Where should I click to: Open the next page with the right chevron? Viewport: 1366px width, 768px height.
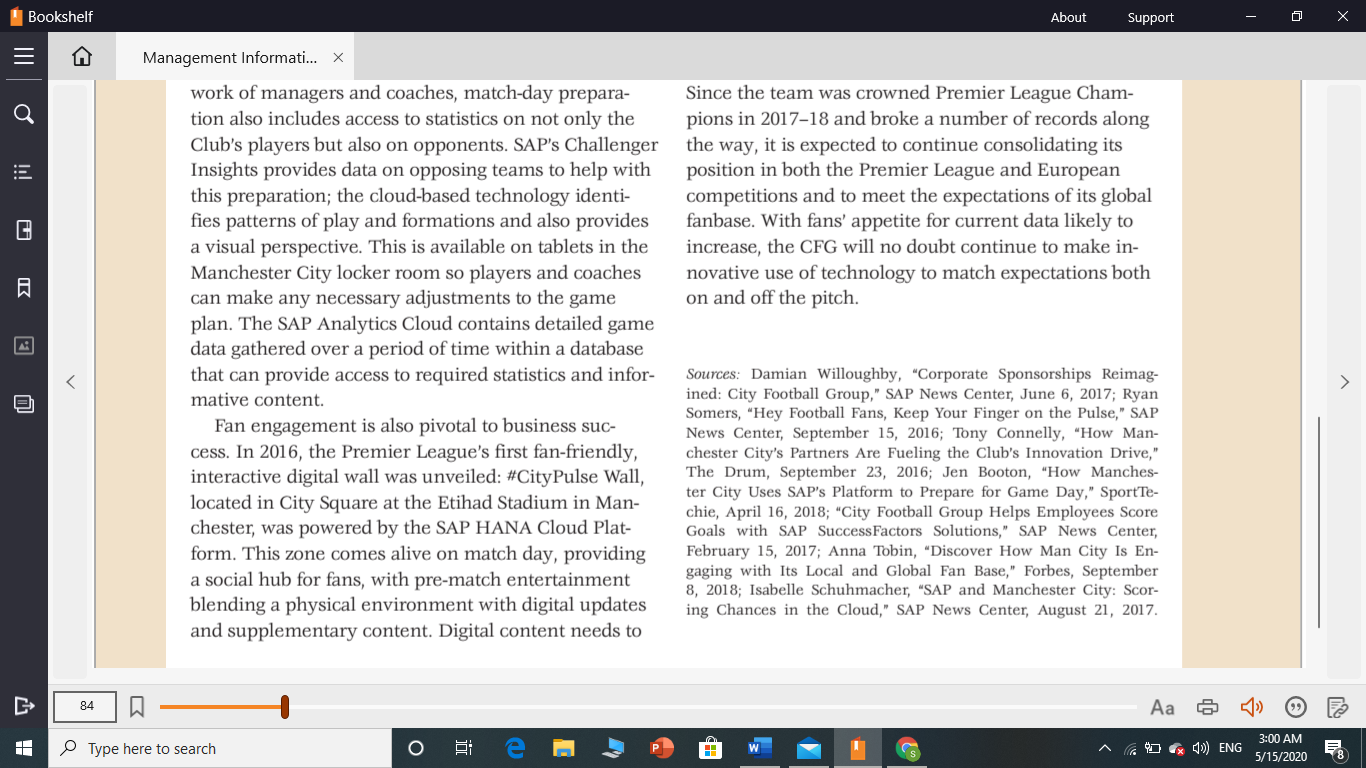pyautogui.click(x=1344, y=381)
